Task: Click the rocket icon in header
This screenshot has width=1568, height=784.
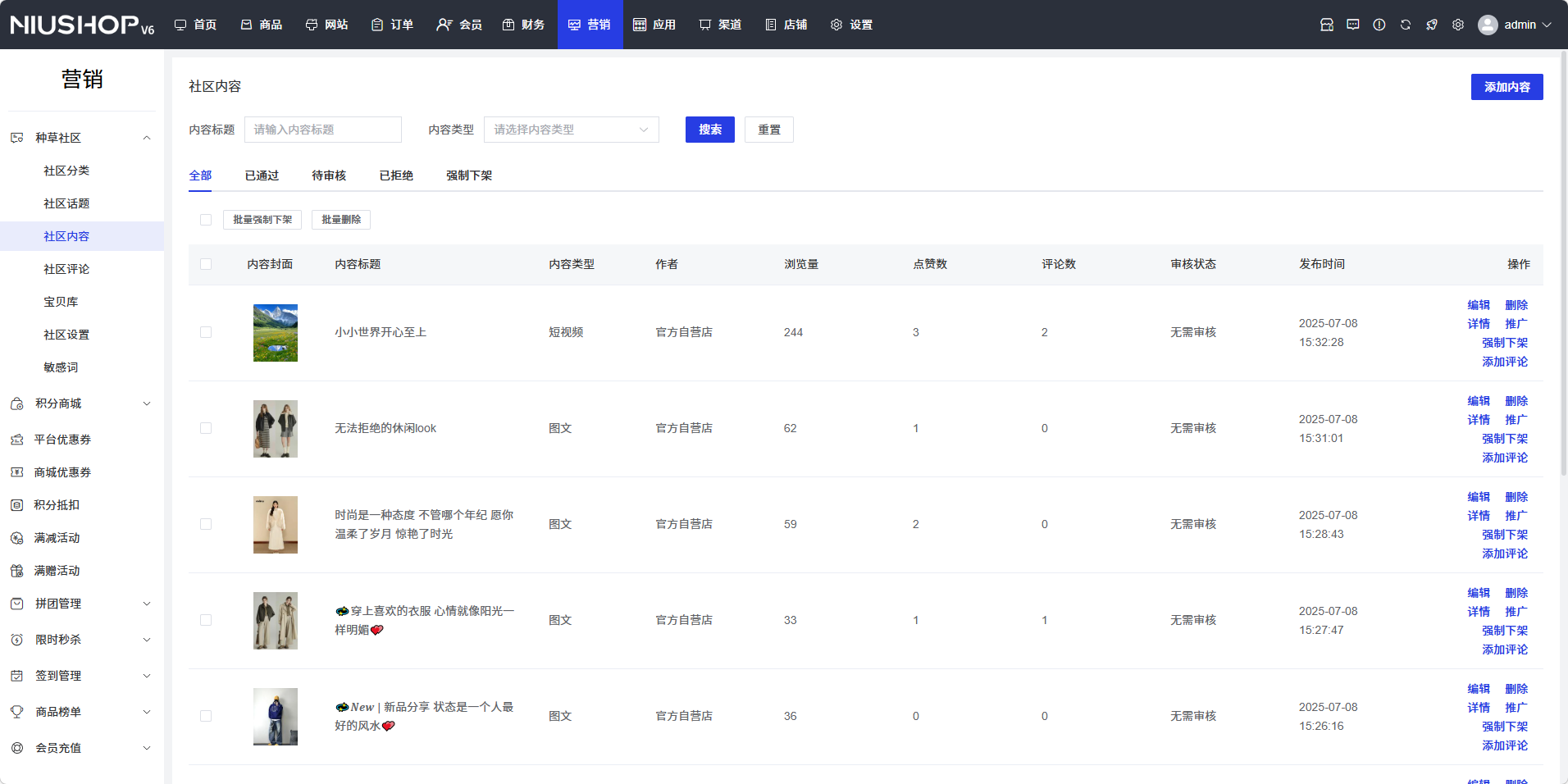Action: pos(1431,25)
